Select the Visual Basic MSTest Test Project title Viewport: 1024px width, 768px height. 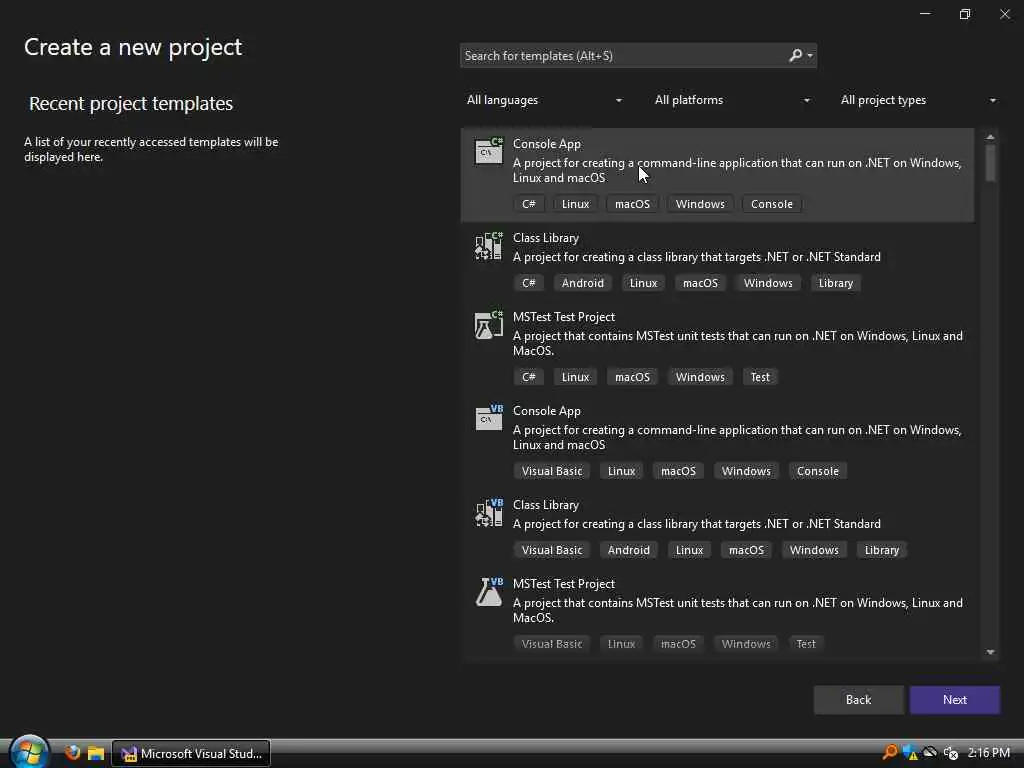564,584
